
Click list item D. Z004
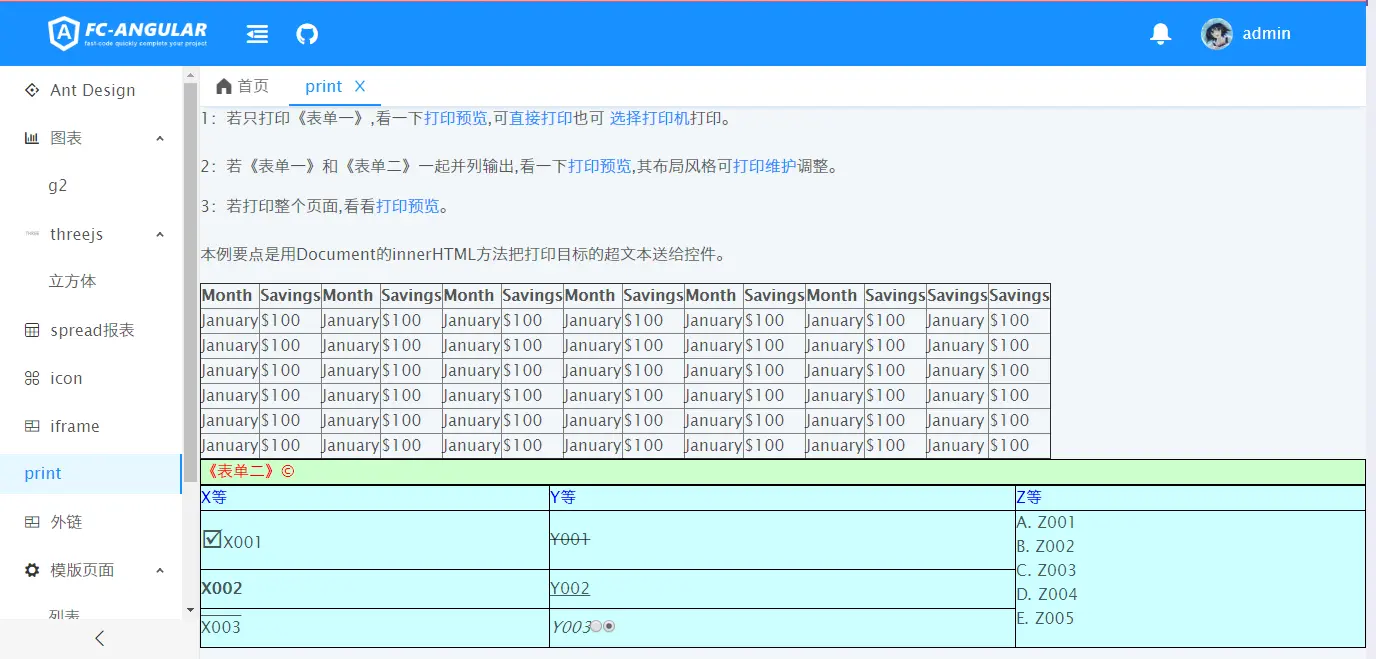point(1046,594)
